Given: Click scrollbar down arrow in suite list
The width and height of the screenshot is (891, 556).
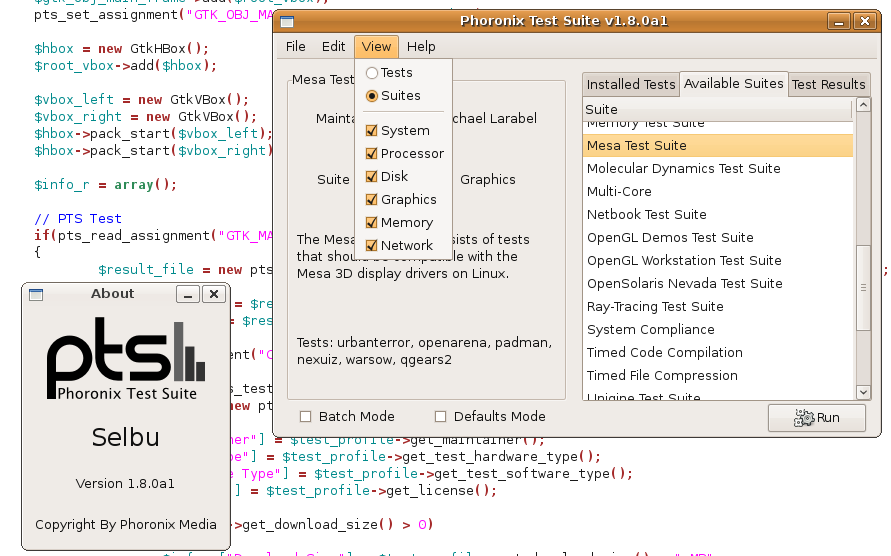Looking at the screenshot, I should pyautogui.click(x=863, y=392).
